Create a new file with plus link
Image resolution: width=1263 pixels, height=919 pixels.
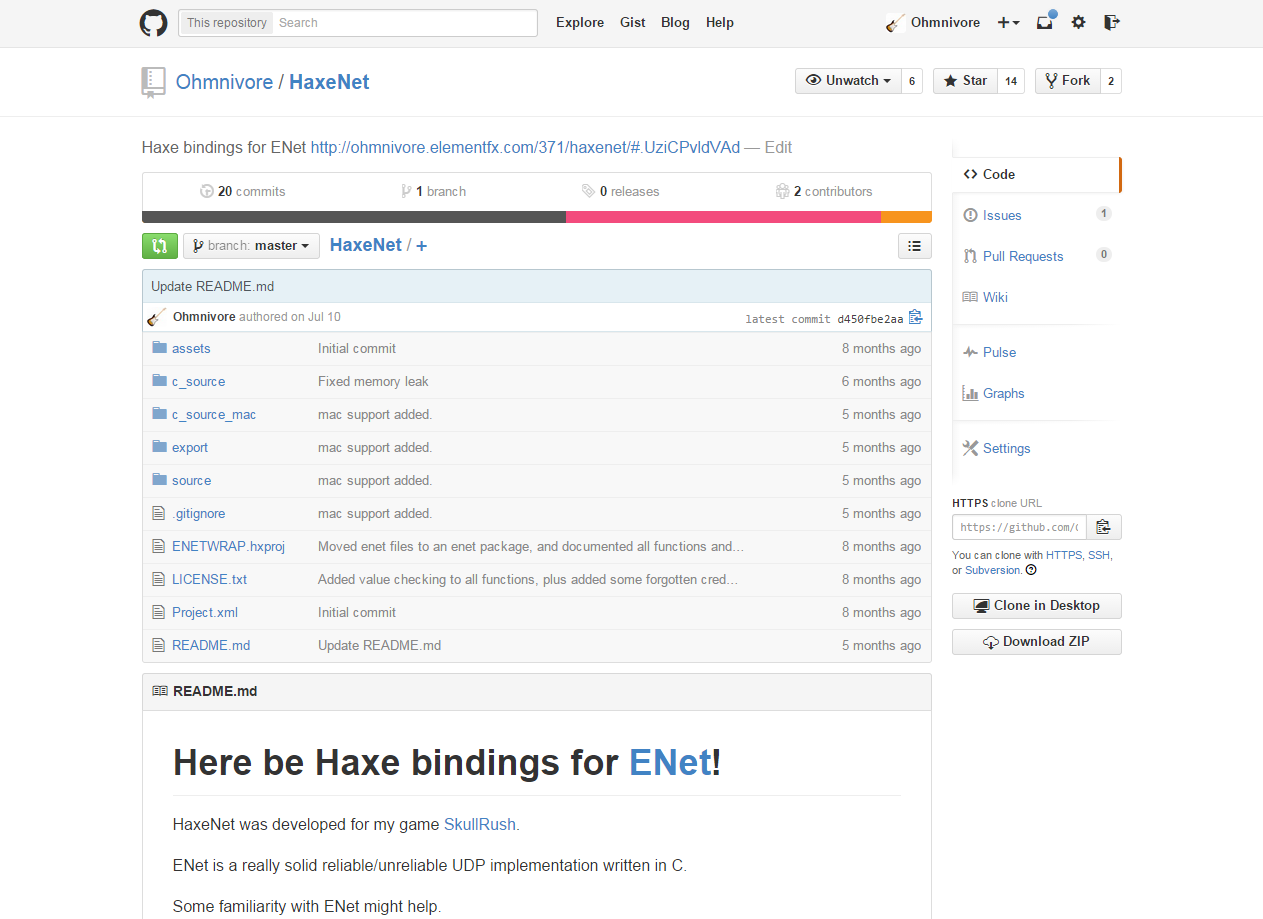pyautogui.click(x=421, y=246)
